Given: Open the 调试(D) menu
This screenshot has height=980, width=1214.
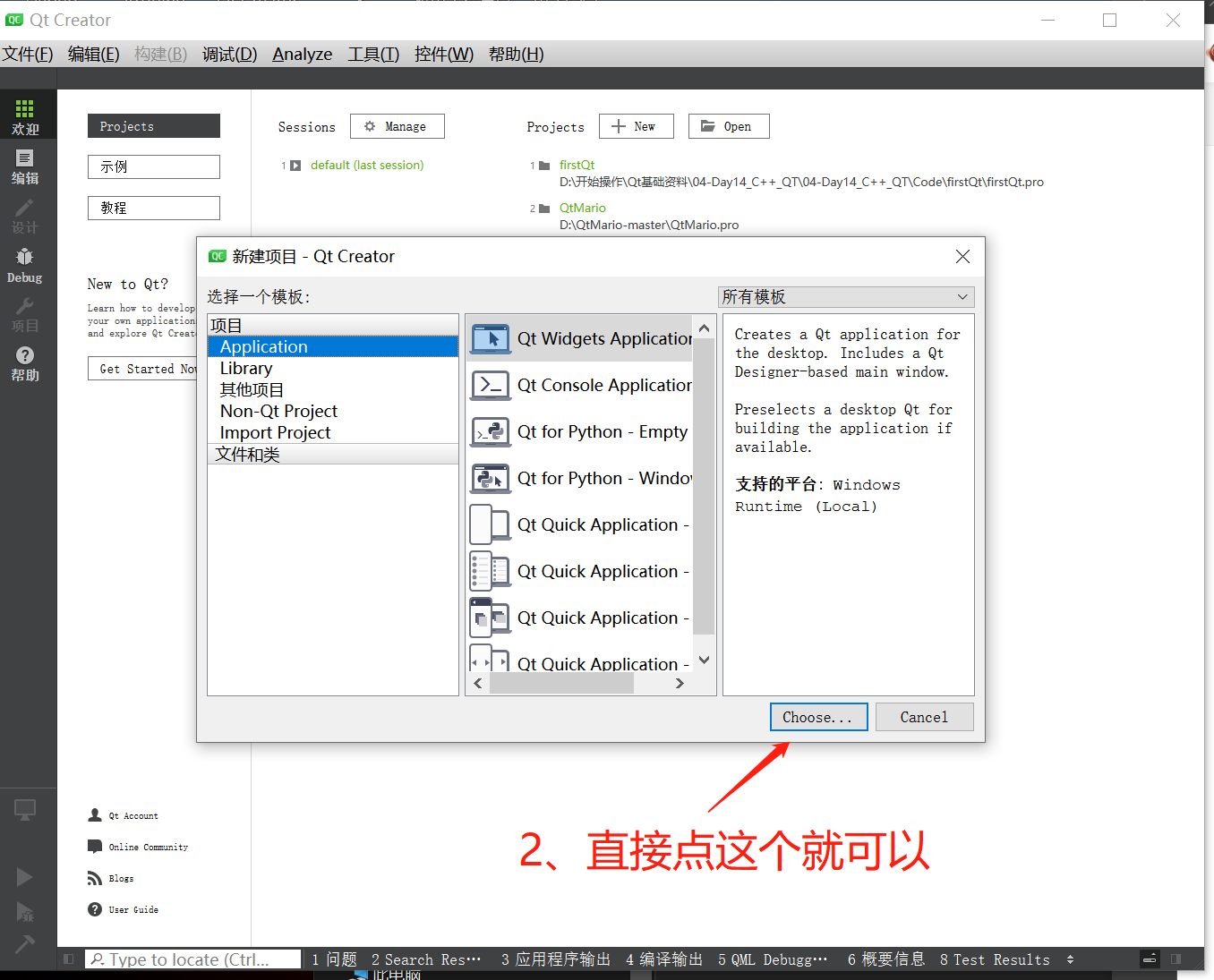Looking at the screenshot, I should pyautogui.click(x=230, y=55).
